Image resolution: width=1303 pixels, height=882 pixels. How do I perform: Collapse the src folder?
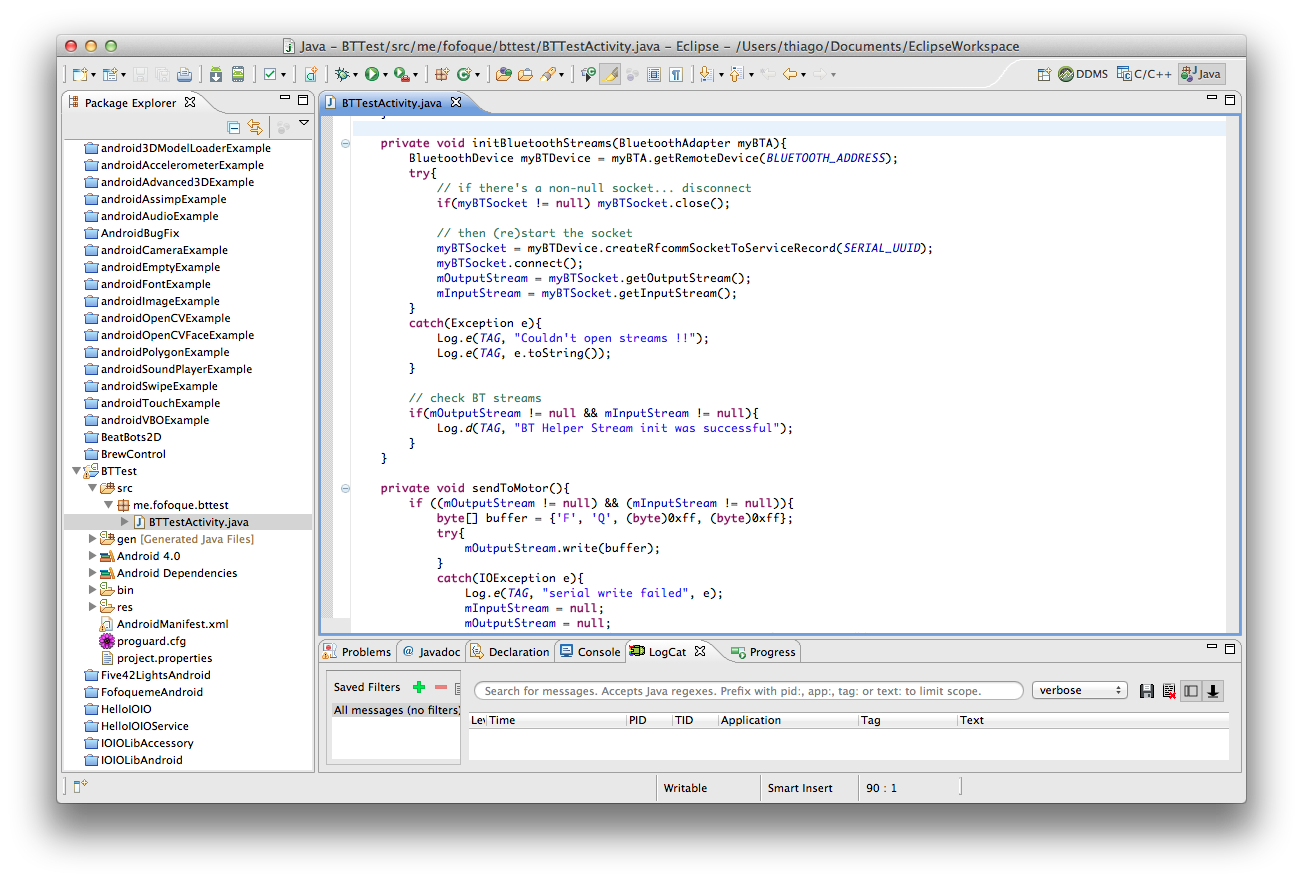tap(93, 488)
